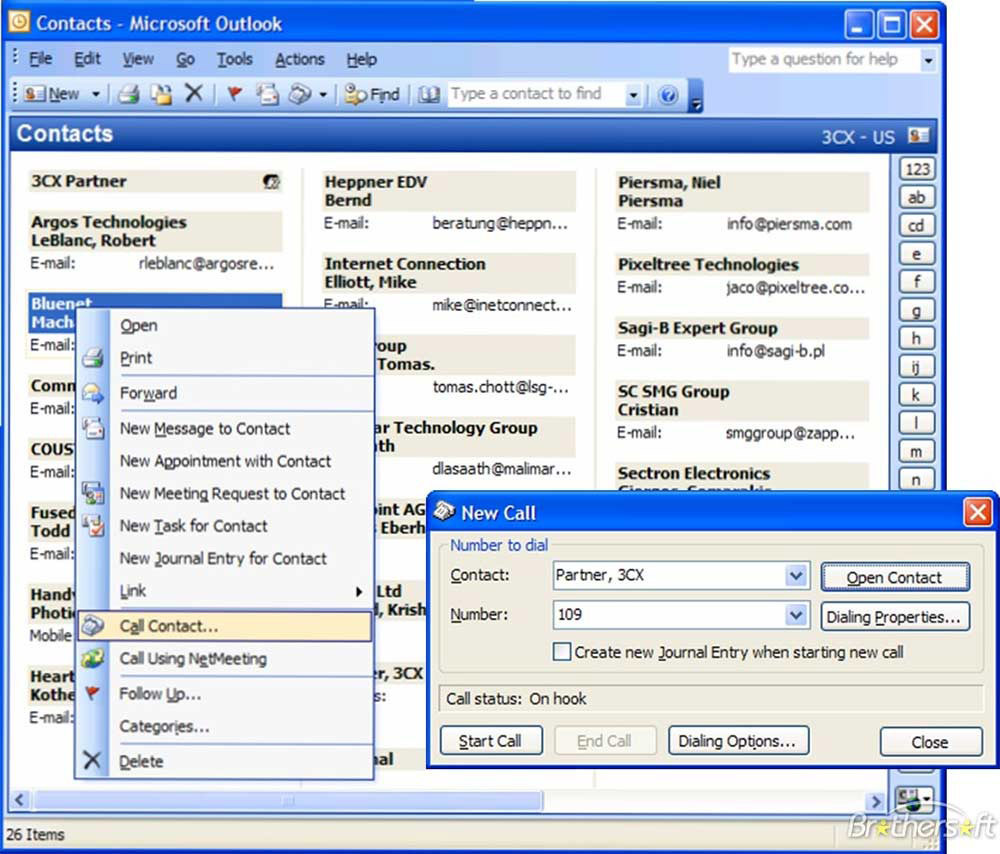1000x854 pixels.
Task: Enable Create new Journal Entry checkbox
Action: point(561,652)
